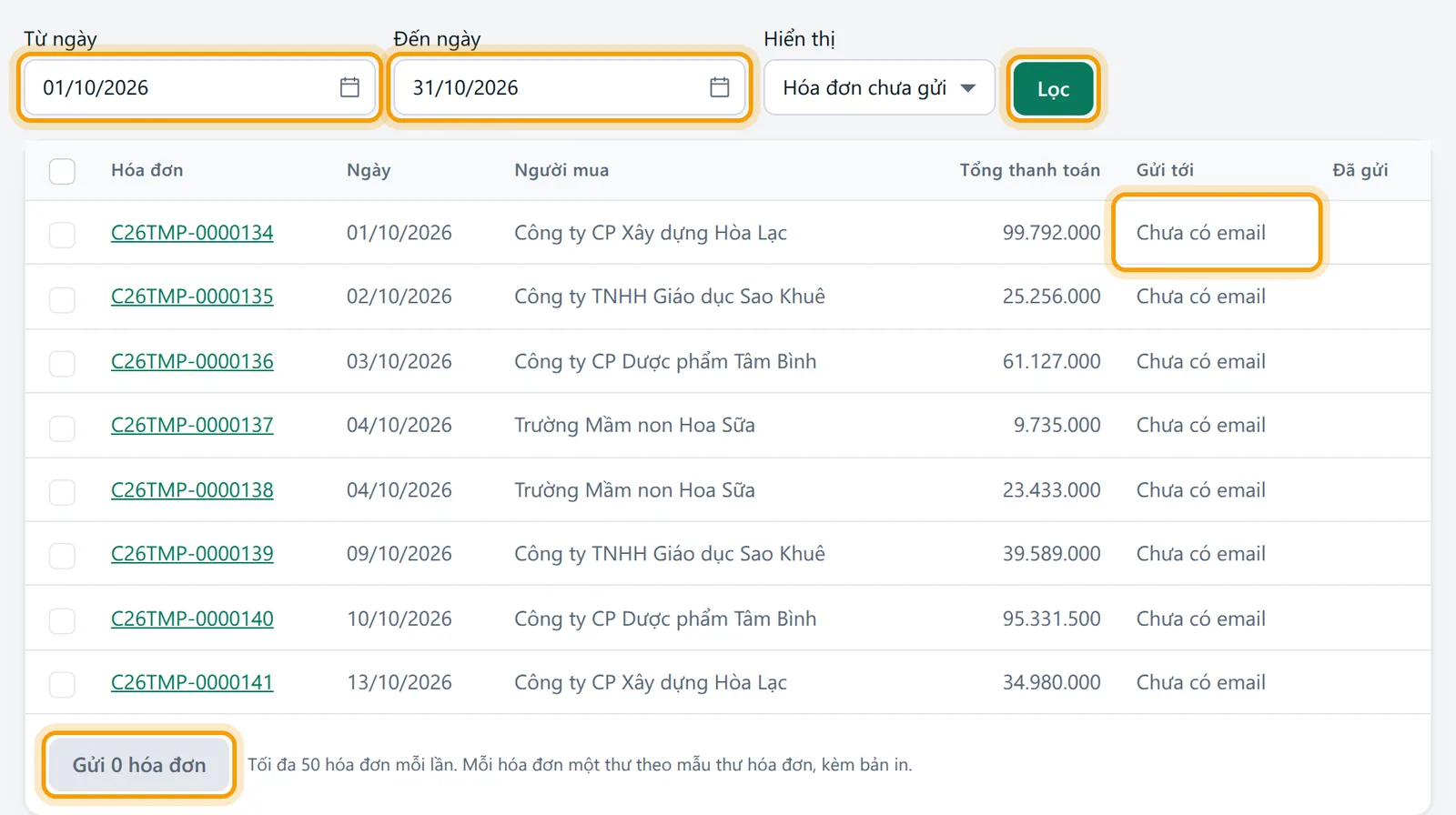
Task: Click the amount 95.331.500
Action: pos(1052,619)
